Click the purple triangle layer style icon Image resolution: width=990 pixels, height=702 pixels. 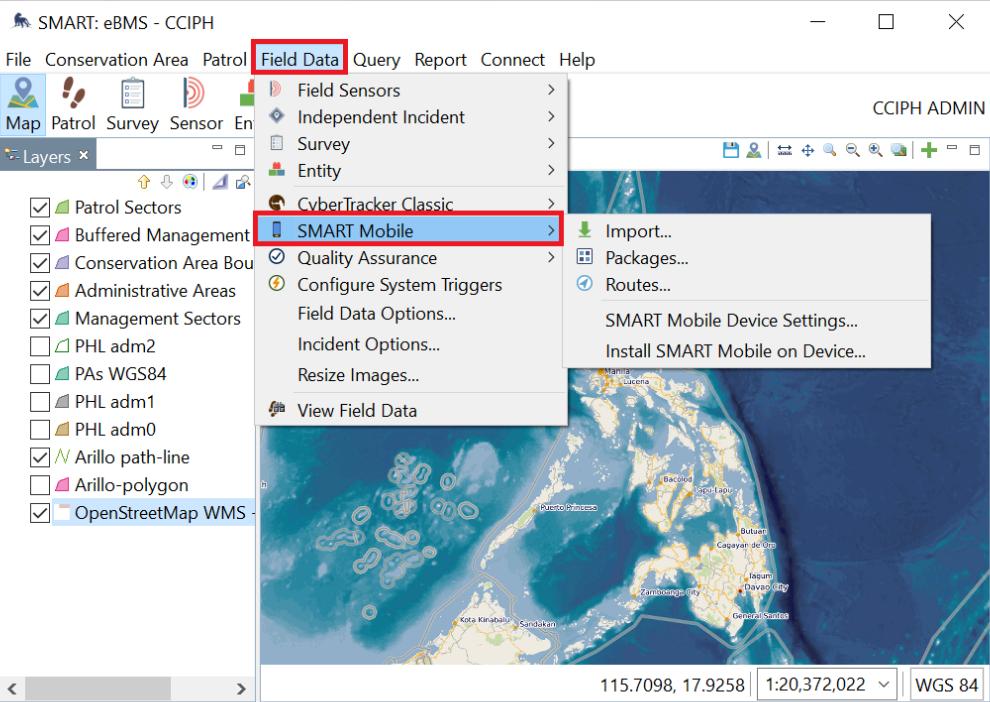coord(220,182)
